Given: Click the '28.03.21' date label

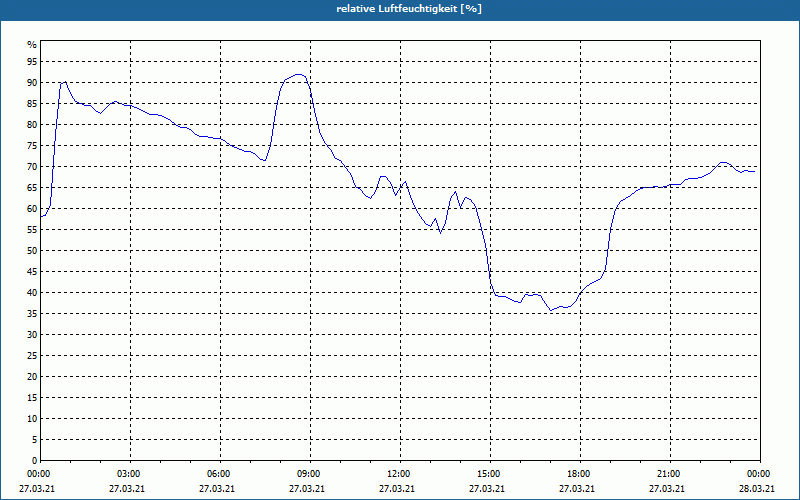Looking at the screenshot, I should tap(757, 489).
